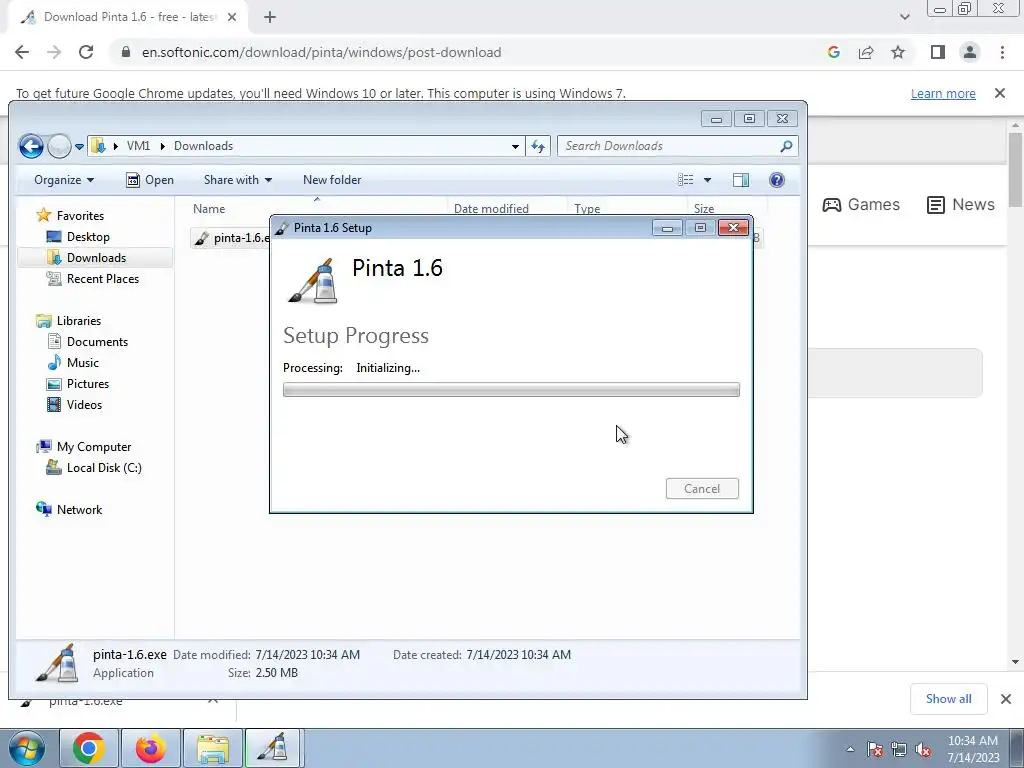
Task: Change the view icon in Explorer
Action: coord(685,180)
